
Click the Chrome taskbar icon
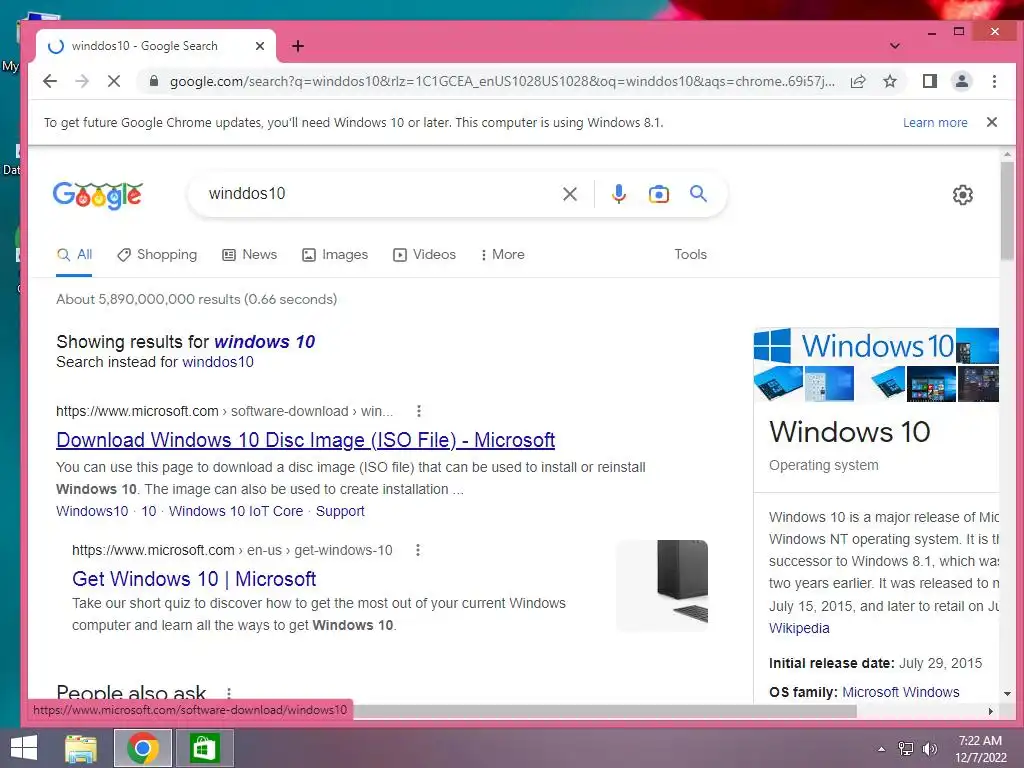[143, 748]
